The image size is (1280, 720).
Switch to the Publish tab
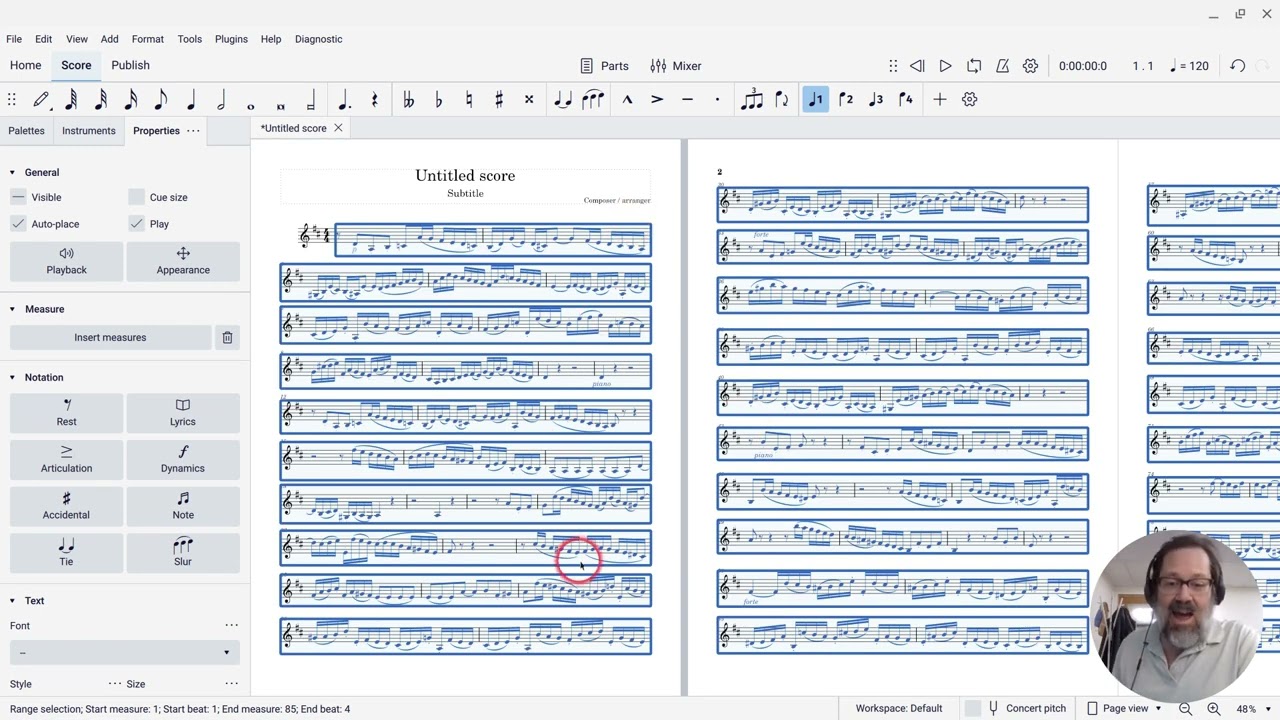tap(130, 66)
